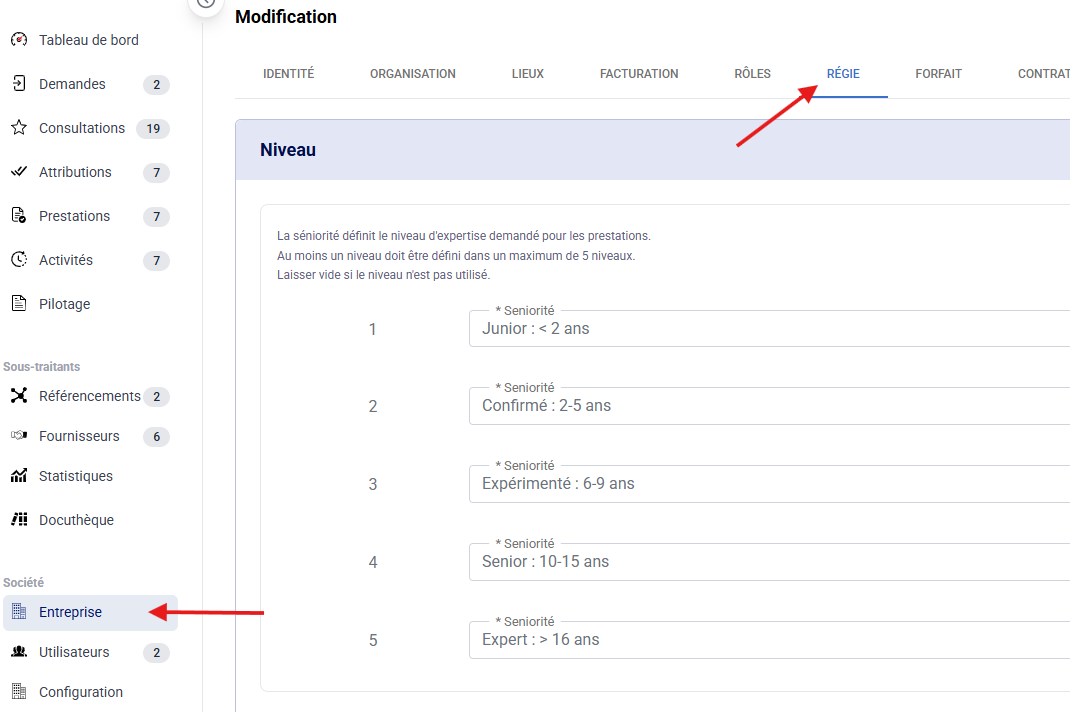Open the Utilisateurs page
The height and width of the screenshot is (712, 1070).
(74, 652)
